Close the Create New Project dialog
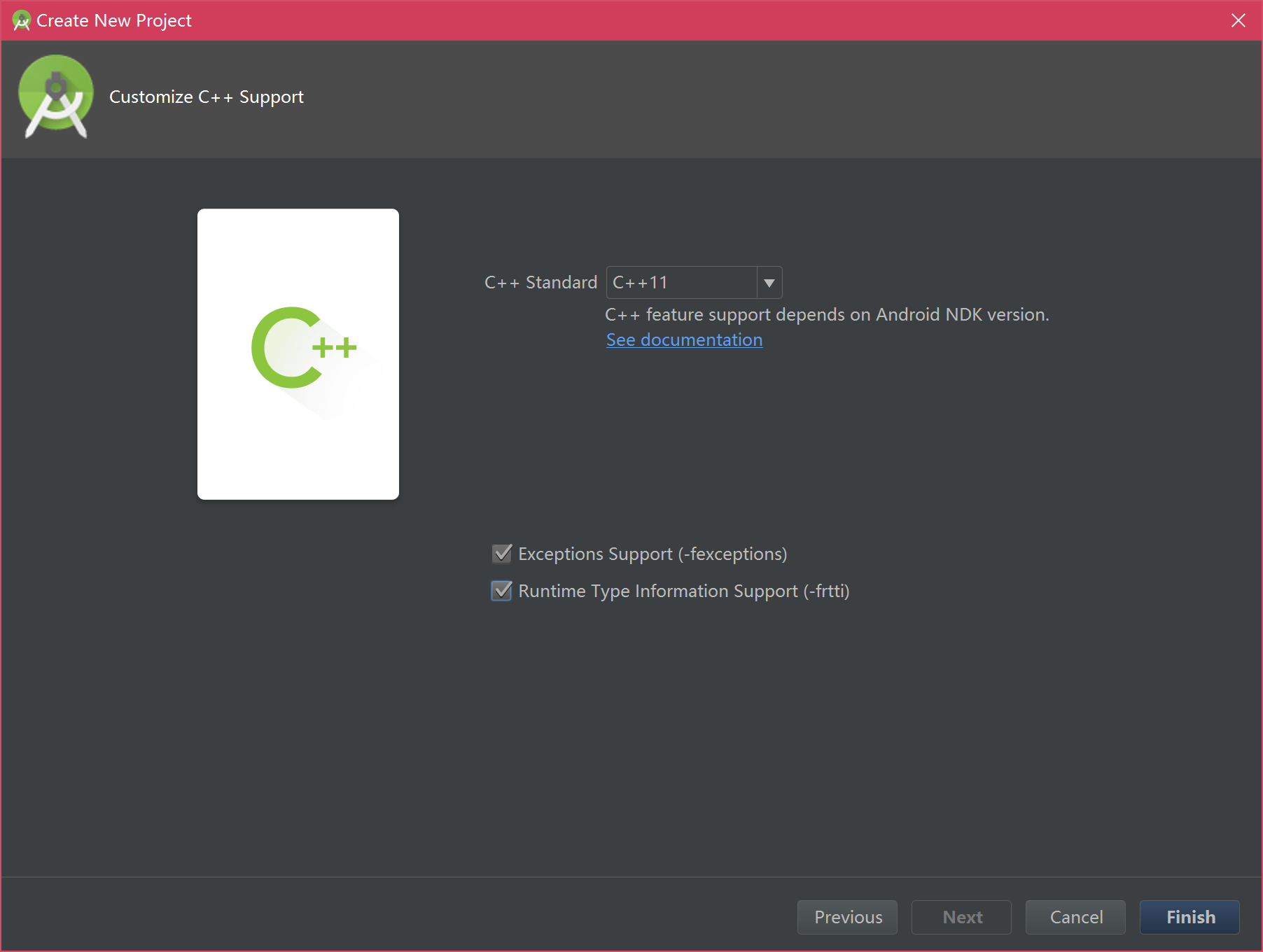The width and height of the screenshot is (1263, 952). click(x=1238, y=20)
